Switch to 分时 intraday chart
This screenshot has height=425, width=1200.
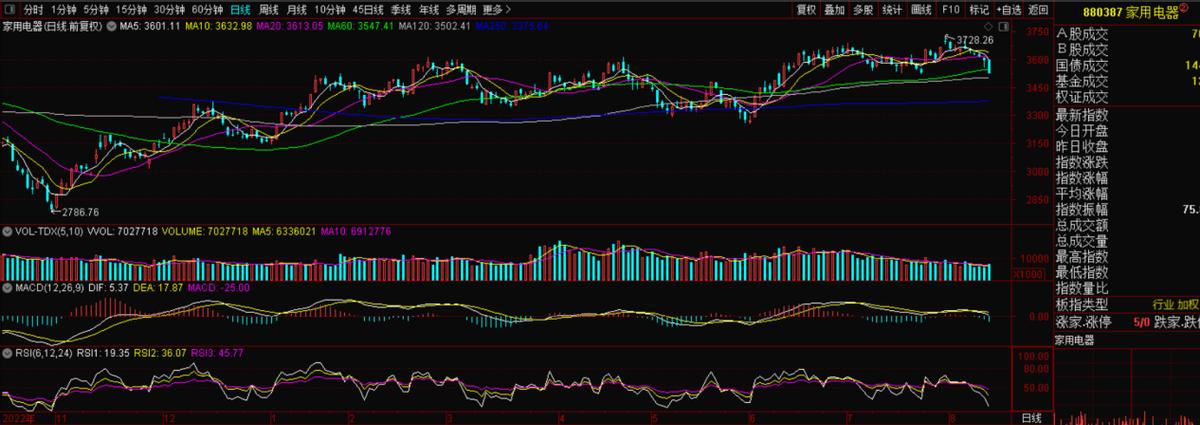click(x=33, y=9)
